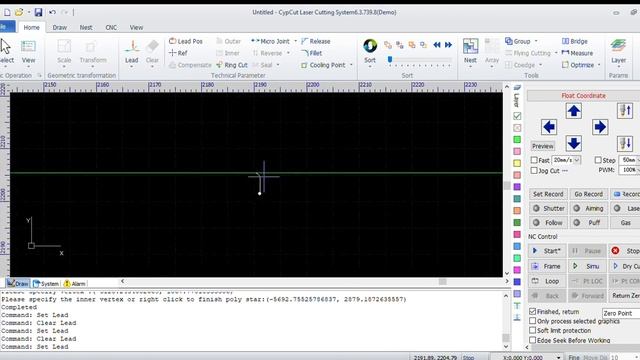
Task: Click the Simu button
Action: pos(587,266)
